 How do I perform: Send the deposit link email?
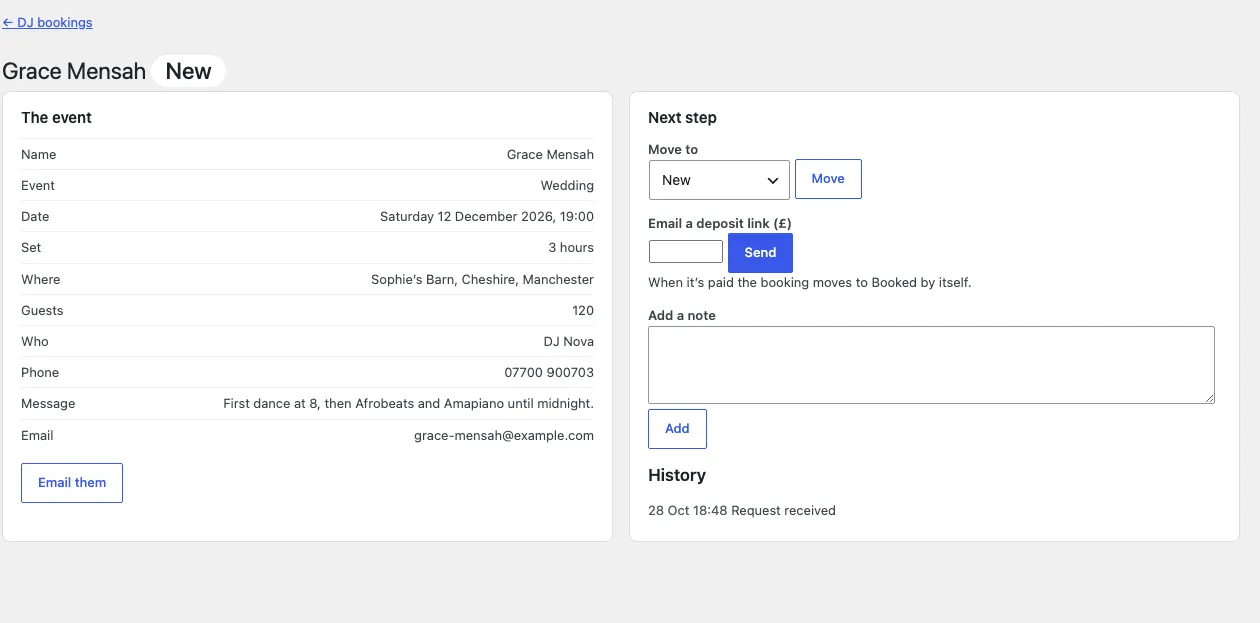760,253
